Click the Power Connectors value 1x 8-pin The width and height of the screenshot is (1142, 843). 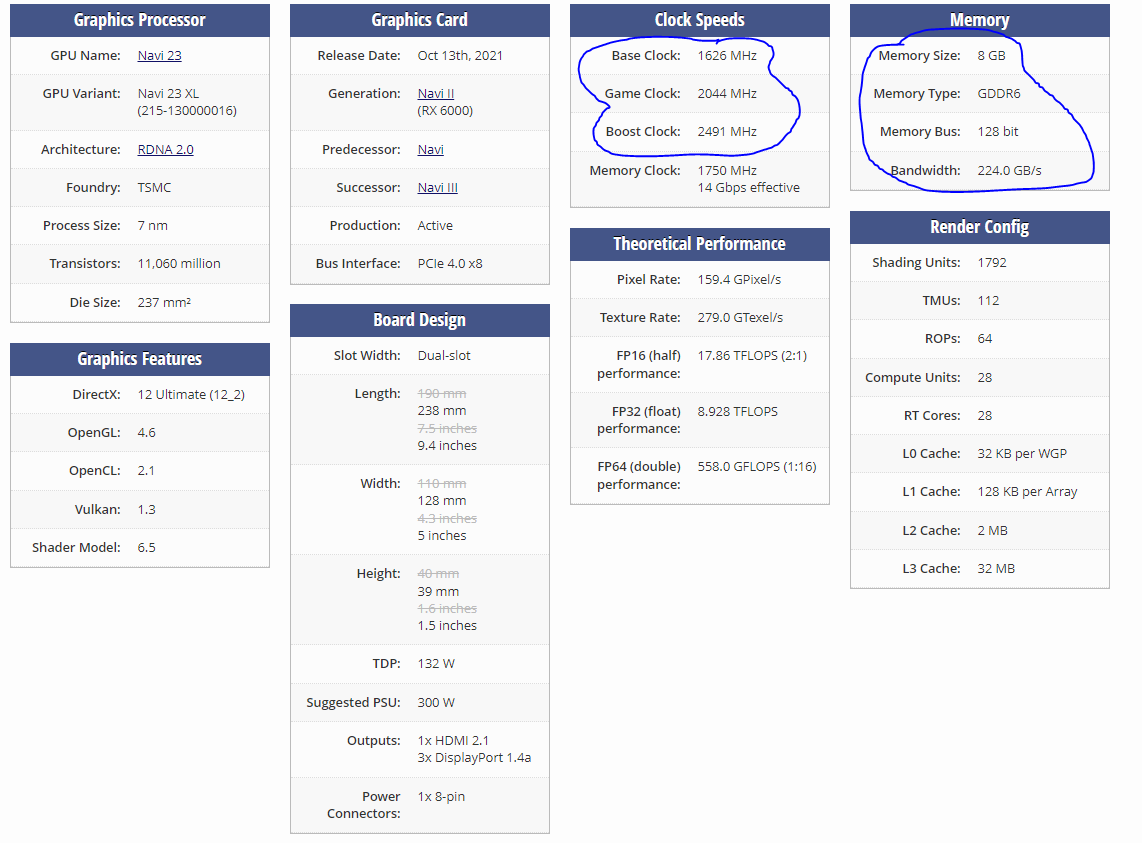[441, 796]
